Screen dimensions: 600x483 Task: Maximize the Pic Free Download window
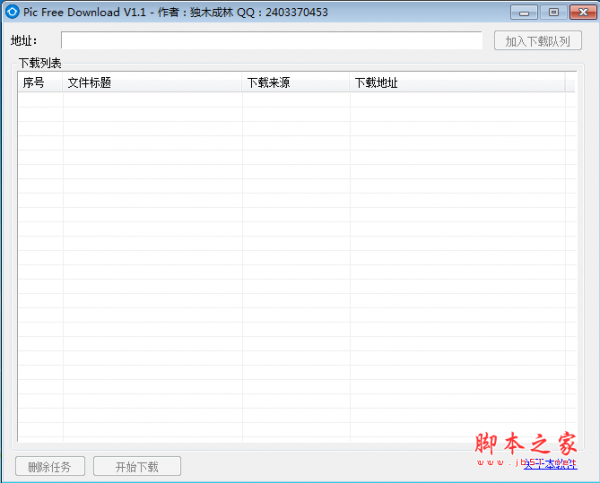tap(553, 13)
